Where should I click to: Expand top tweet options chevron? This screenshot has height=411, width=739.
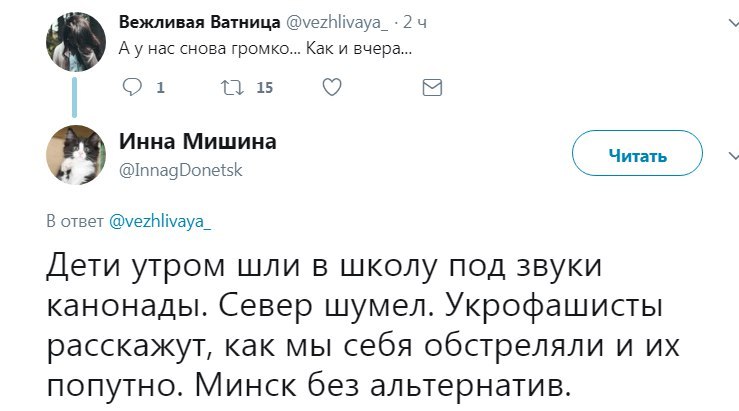pyautogui.click(x=733, y=22)
